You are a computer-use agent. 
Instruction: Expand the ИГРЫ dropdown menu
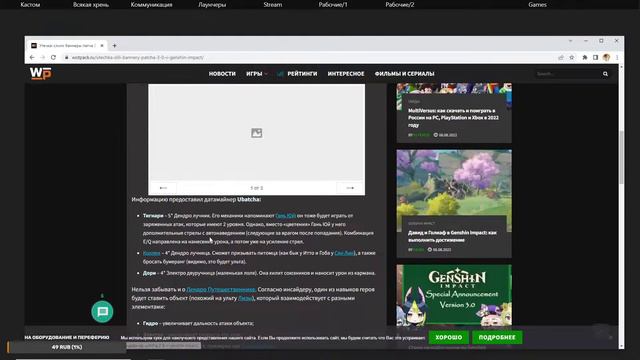[x=257, y=74]
